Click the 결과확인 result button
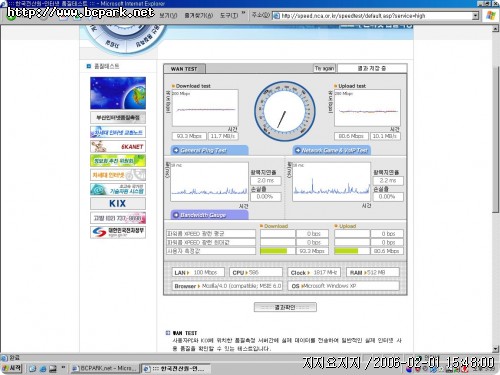Screen dimensions: 500x375 tap(285, 307)
